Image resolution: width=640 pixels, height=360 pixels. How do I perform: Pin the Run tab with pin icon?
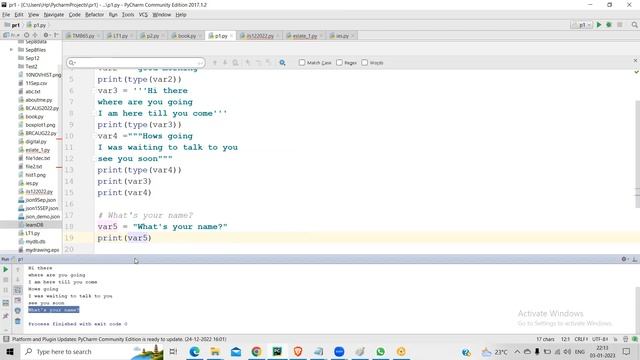tap(6, 316)
